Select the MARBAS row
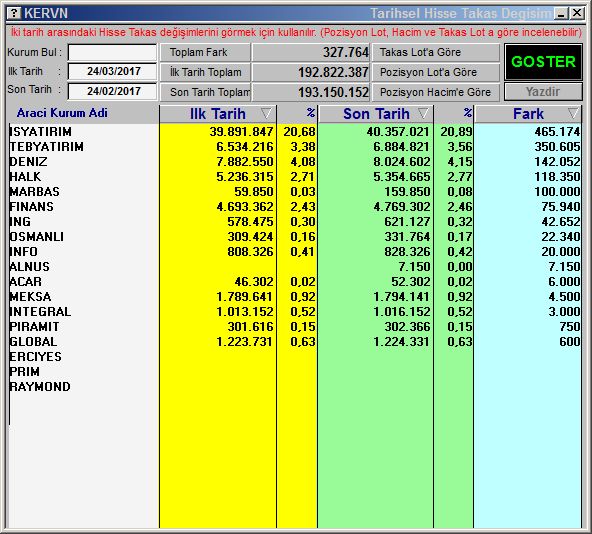The height and width of the screenshot is (534, 592). 294,192
